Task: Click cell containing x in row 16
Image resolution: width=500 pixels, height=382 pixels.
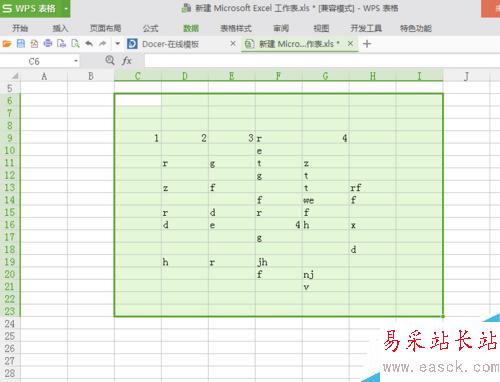Action: 373,225
